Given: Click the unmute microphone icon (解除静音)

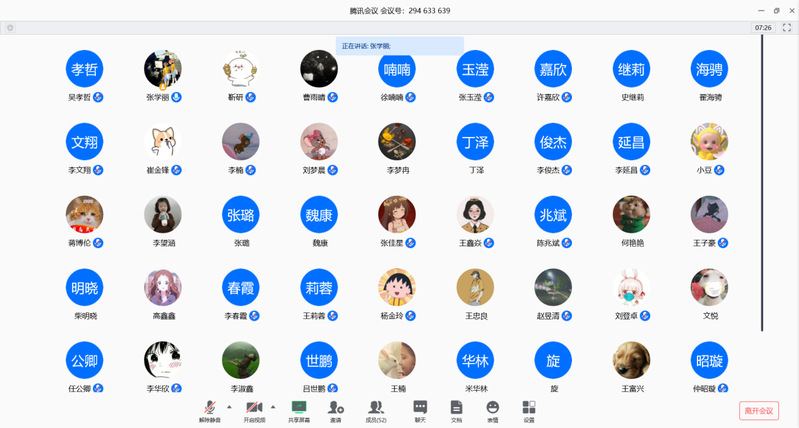Looking at the screenshot, I should 210,407.
